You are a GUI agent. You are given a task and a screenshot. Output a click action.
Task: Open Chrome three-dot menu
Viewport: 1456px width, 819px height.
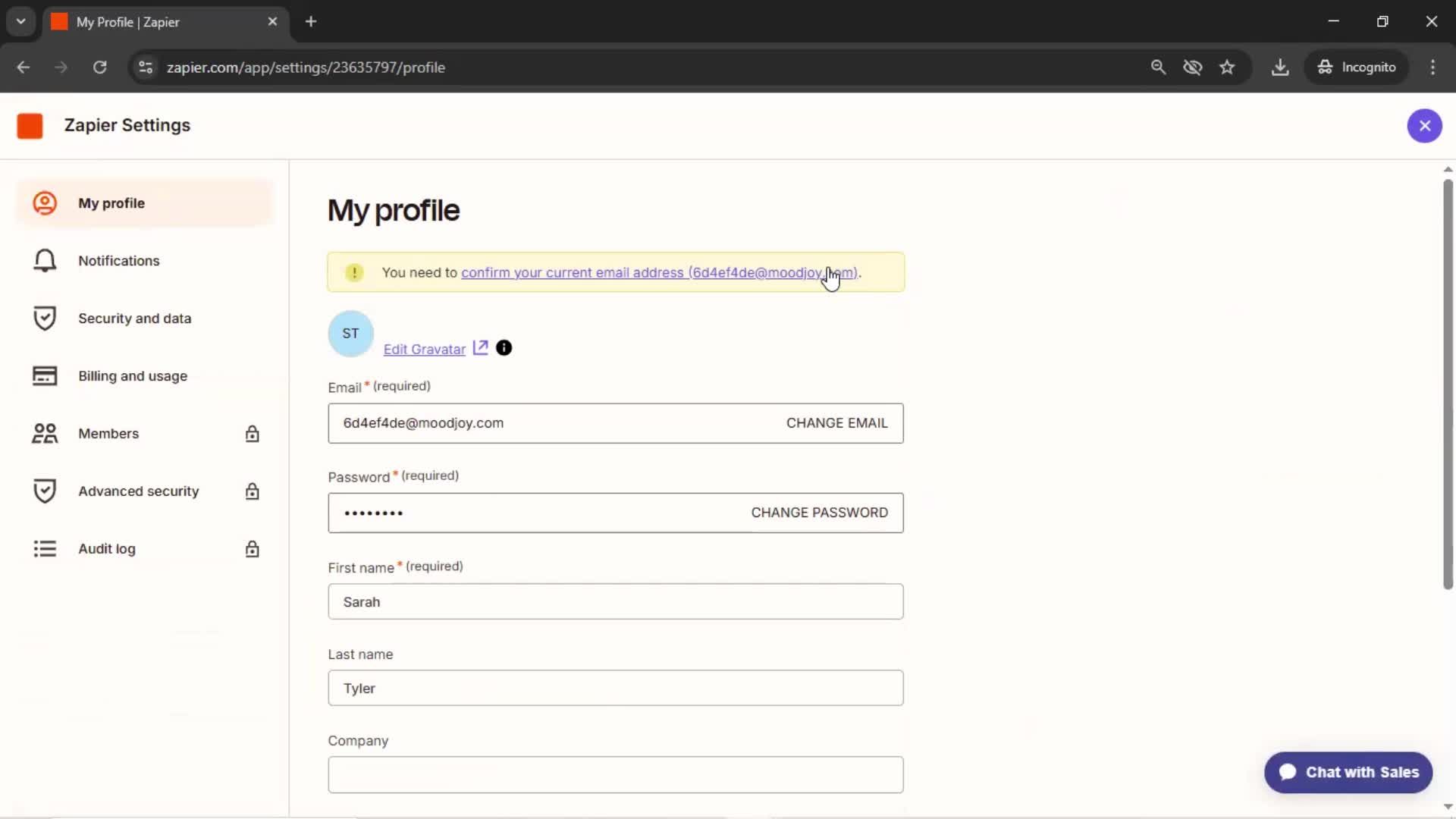[x=1432, y=67]
